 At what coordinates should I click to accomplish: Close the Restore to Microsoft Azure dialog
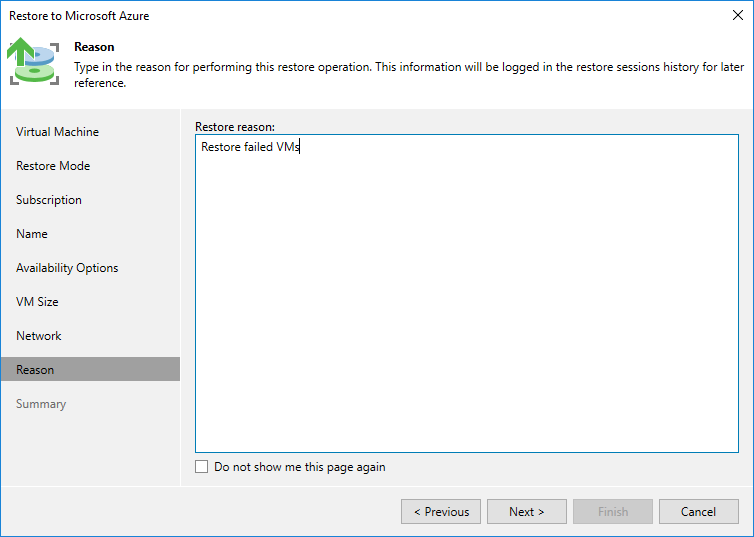737,16
